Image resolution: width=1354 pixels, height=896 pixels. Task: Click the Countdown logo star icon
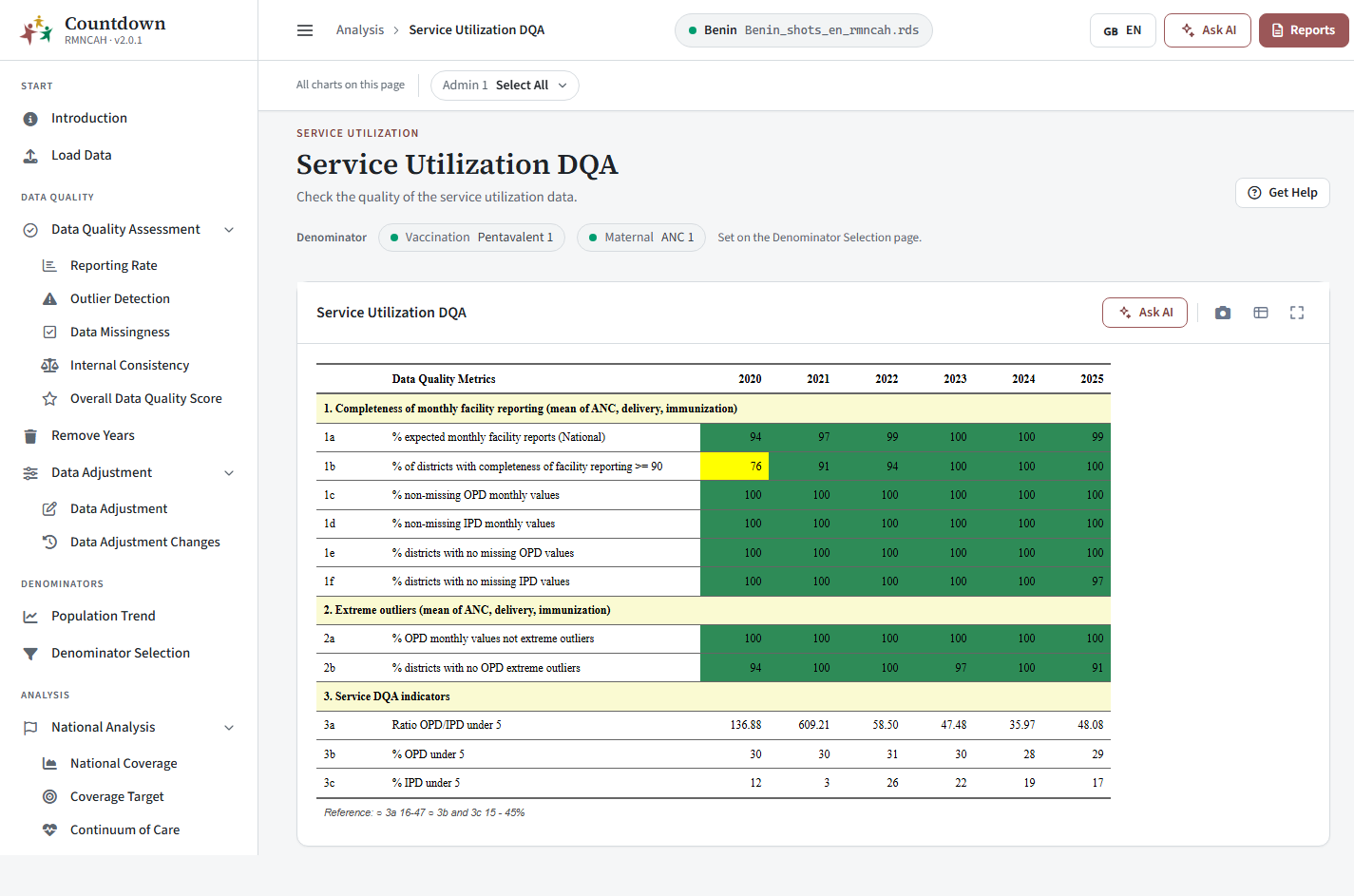point(37,30)
